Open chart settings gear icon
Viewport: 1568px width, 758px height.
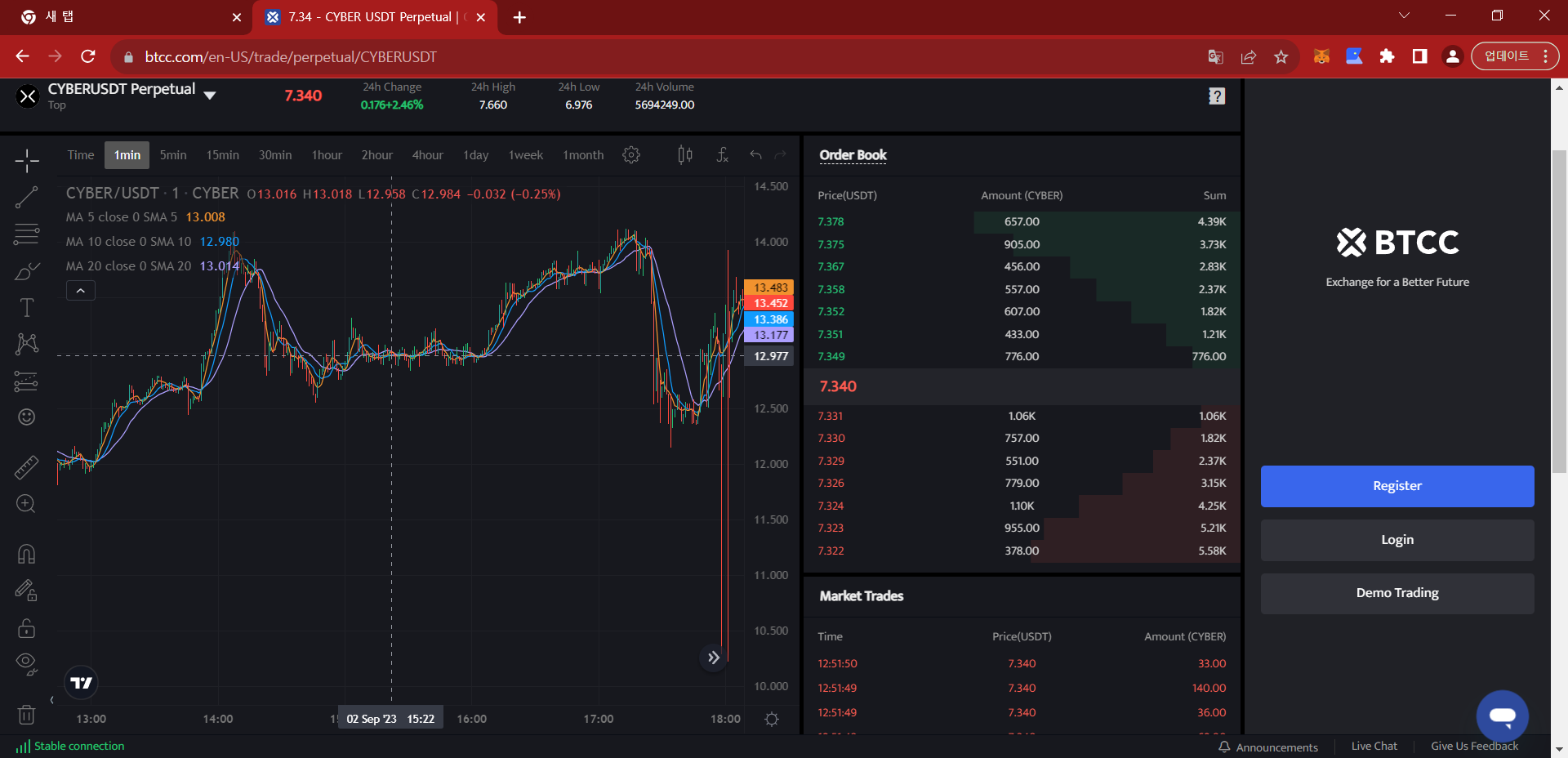click(x=631, y=155)
